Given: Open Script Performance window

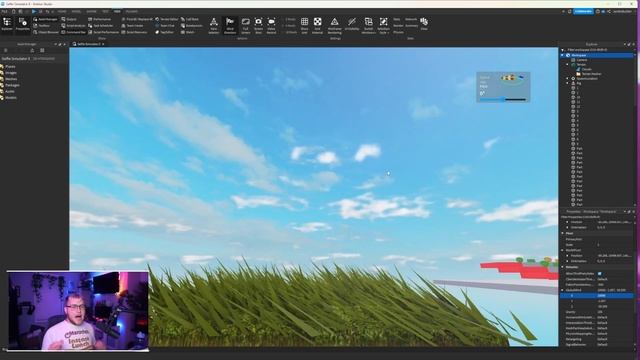Looking at the screenshot, I should tap(103, 32).
